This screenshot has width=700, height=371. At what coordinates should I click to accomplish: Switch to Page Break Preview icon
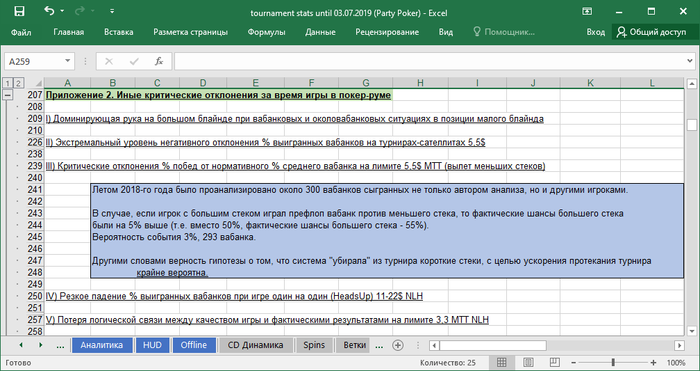coord(554,362)
